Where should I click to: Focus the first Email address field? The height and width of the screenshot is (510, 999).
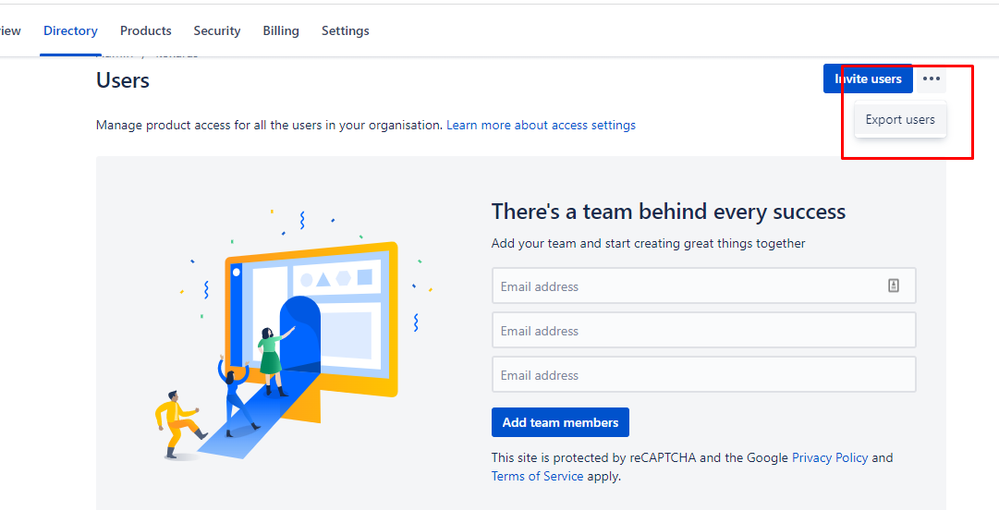[x=703, y=286]
